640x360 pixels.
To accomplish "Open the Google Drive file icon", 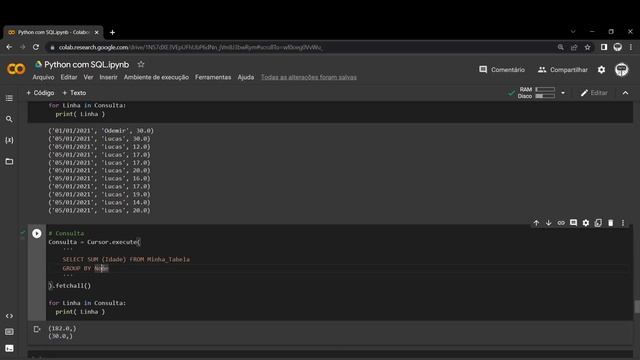I will [x=38, y=64].
